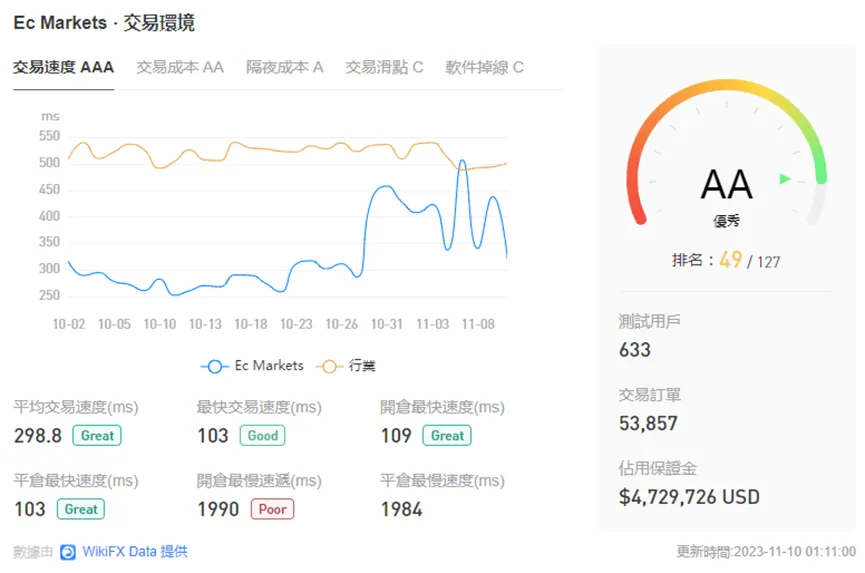Click the green pointer on the AA gauge
This screenshot has width=865, height=573.
point(785,179)
